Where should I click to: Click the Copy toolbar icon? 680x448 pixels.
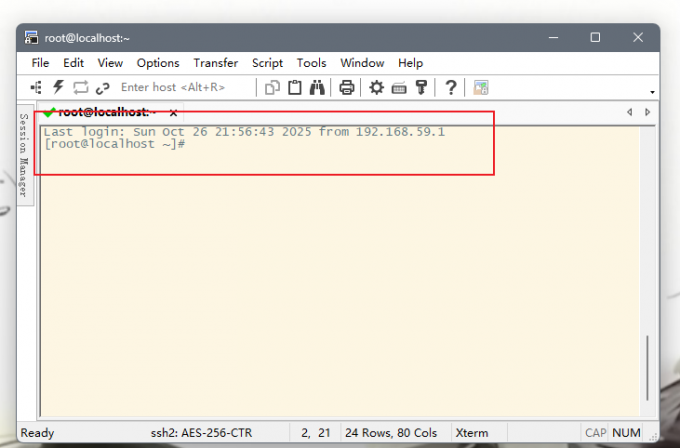pos(272,88)
